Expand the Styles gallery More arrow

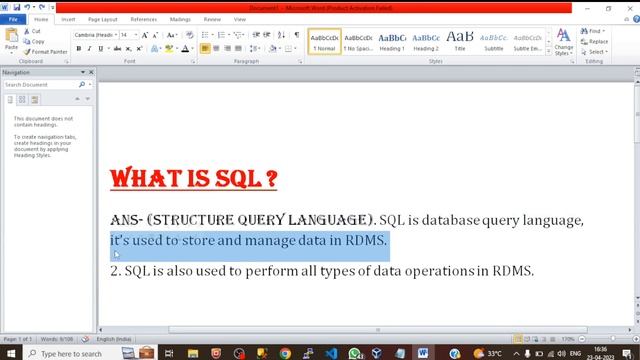[x=549, y=52]
